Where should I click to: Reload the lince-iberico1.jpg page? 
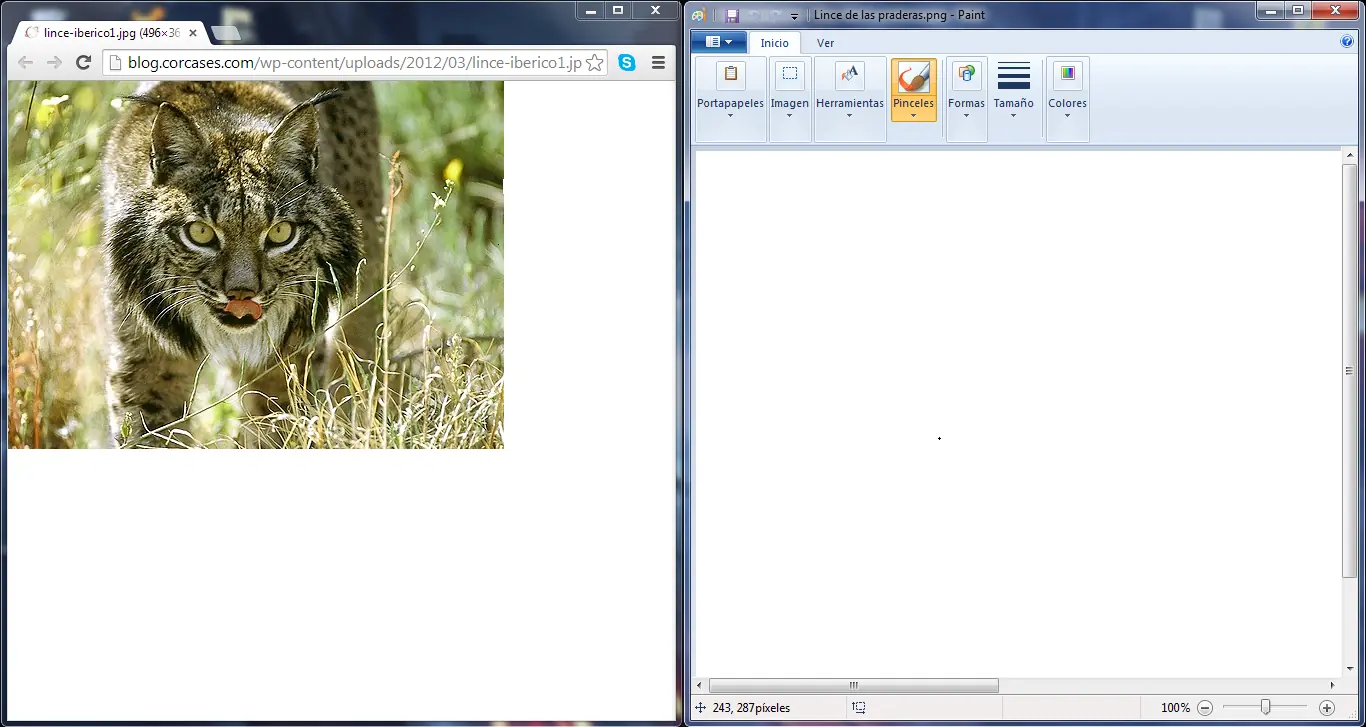coord(84,63)
